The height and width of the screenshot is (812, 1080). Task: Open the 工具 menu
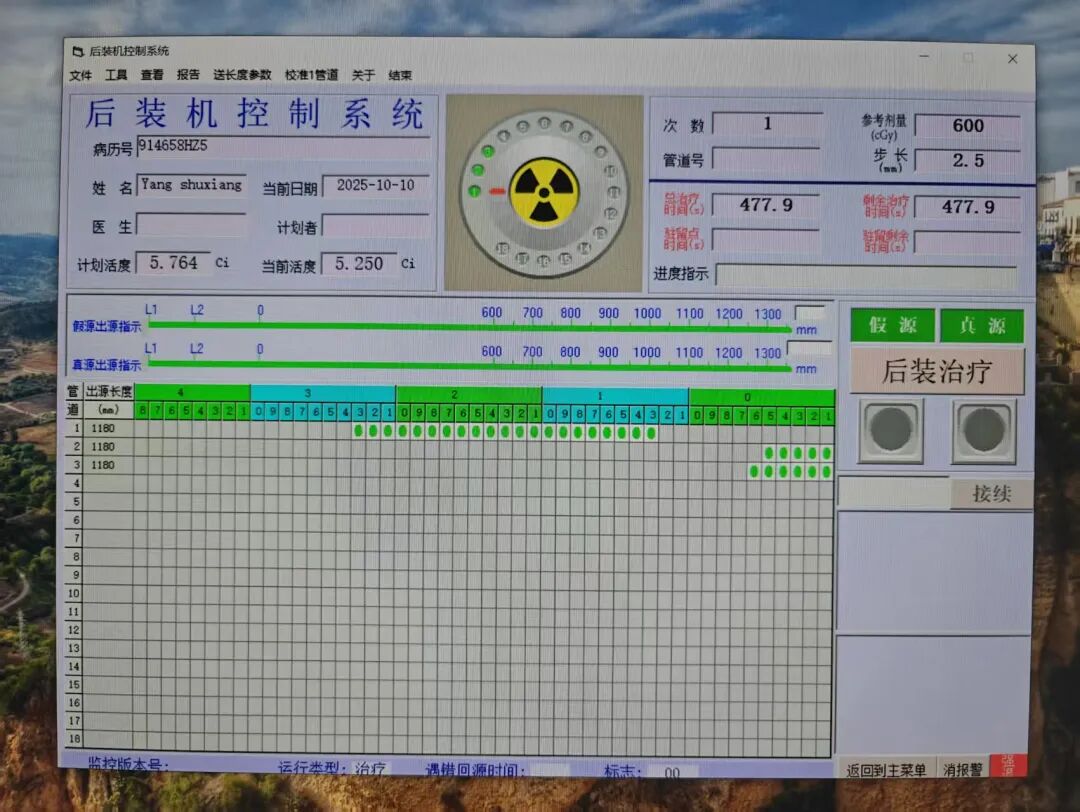(x=116, y=75)
